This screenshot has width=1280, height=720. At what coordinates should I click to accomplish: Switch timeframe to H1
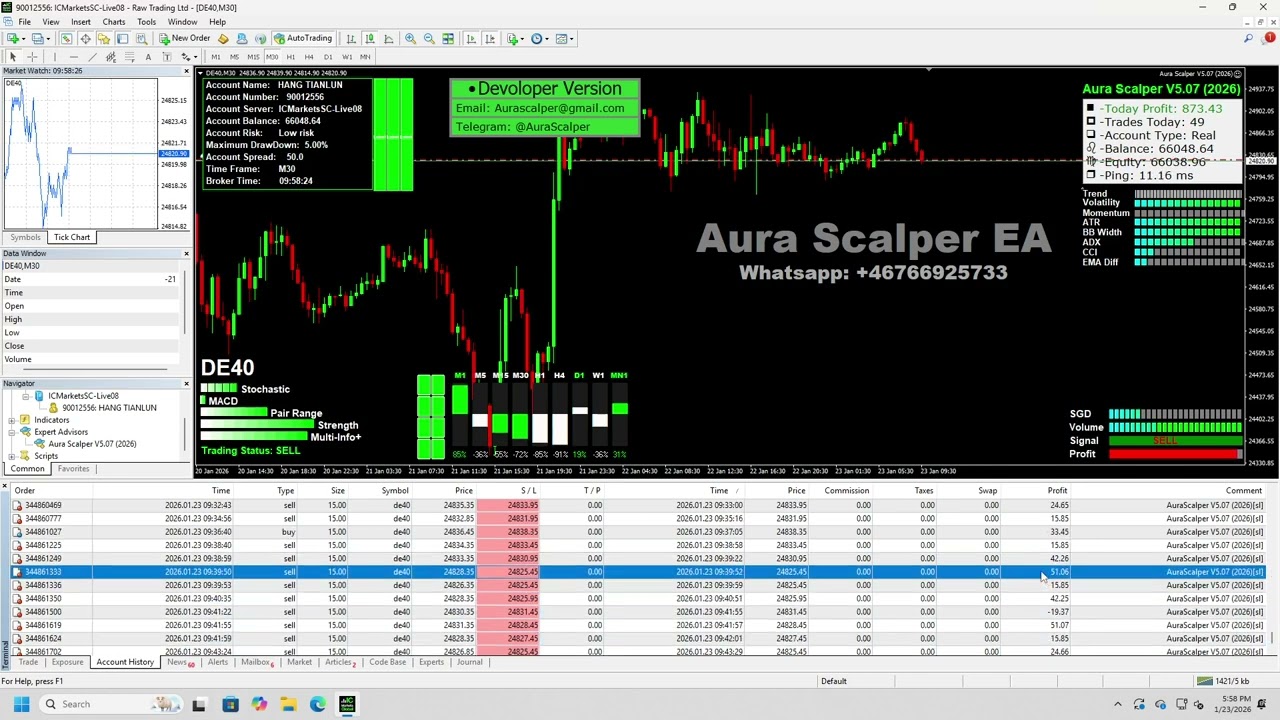tap(291, 56)
